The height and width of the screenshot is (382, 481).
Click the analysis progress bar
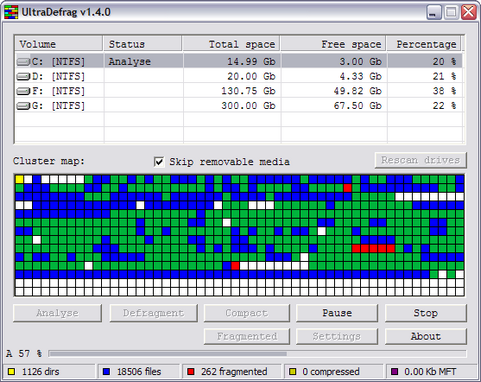coord(257,354)
